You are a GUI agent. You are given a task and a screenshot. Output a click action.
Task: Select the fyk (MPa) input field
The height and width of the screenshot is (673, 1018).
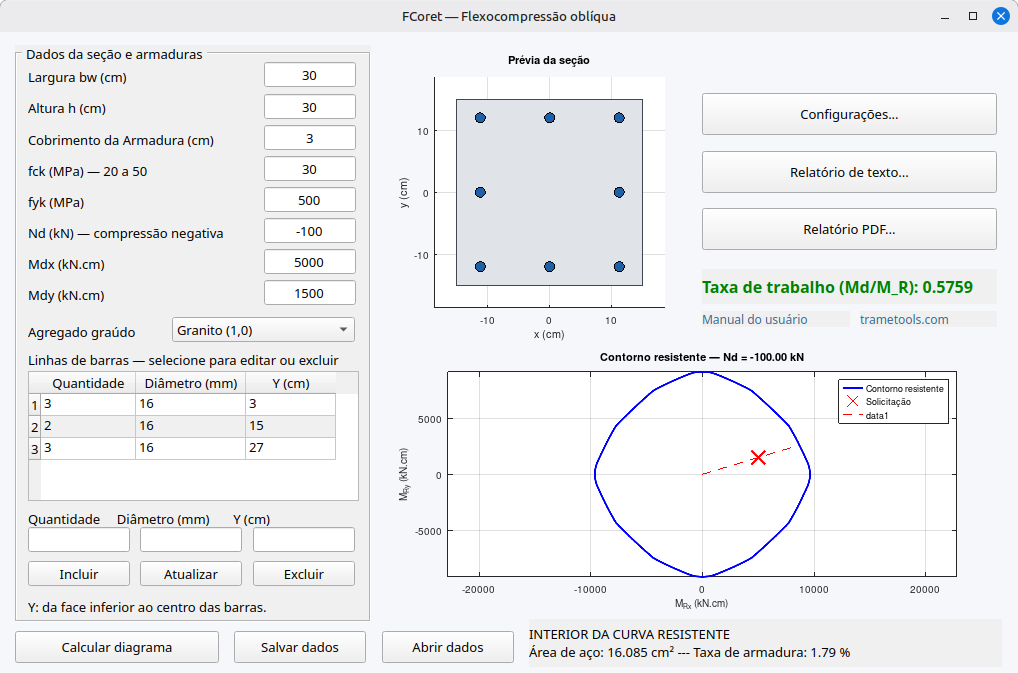coord(310,201)
